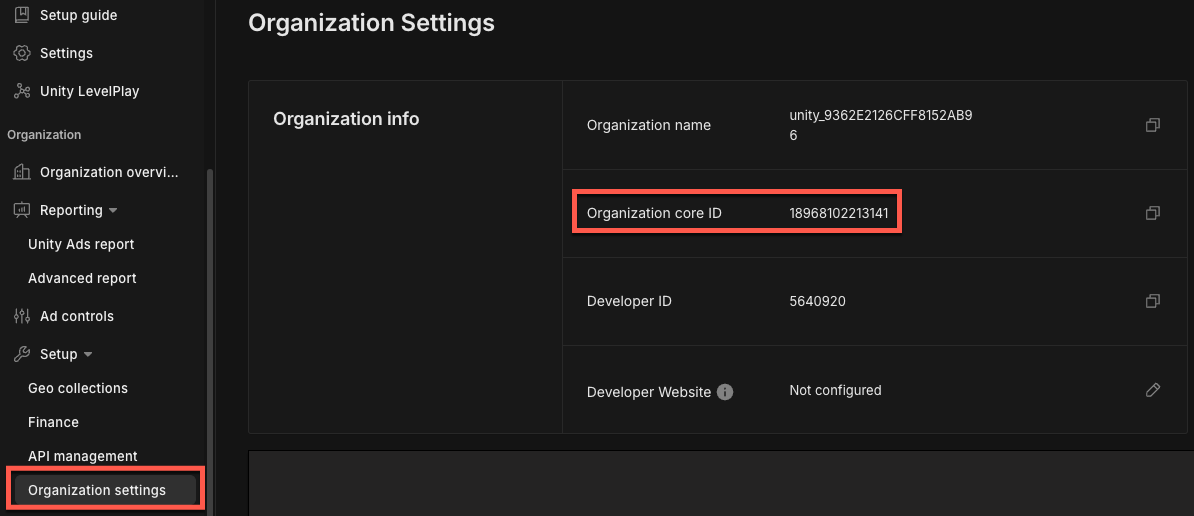Copy the Organization name value
Viewport: 1194px width, 516px height.
tap(1152, 125)
